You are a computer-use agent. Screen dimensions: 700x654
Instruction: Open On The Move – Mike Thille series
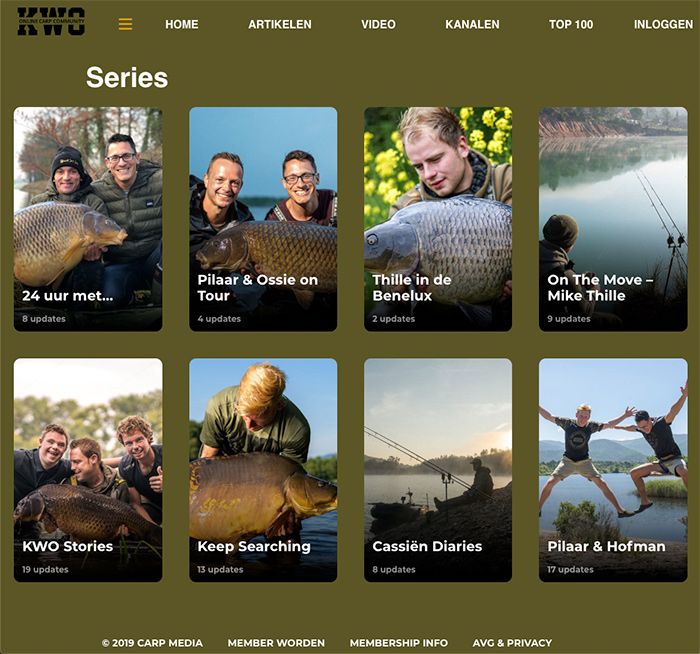[x=613, y=219]
